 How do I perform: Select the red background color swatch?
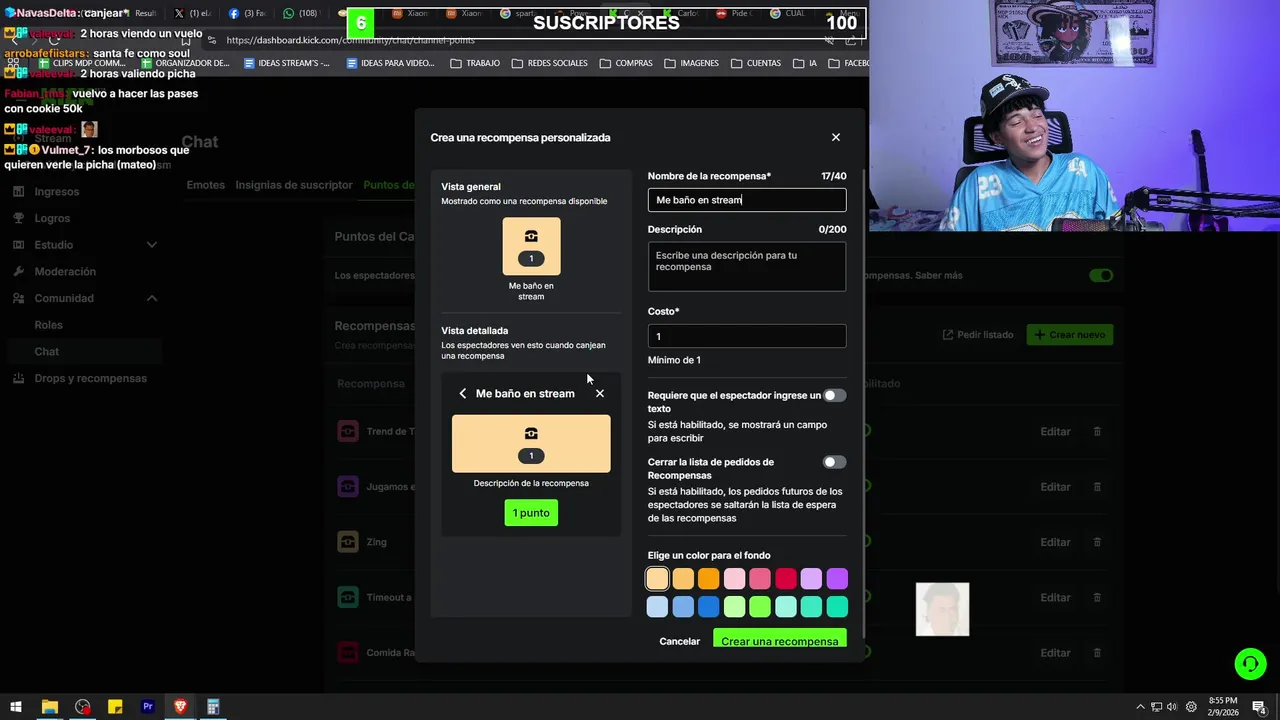(x=786, y=579)
